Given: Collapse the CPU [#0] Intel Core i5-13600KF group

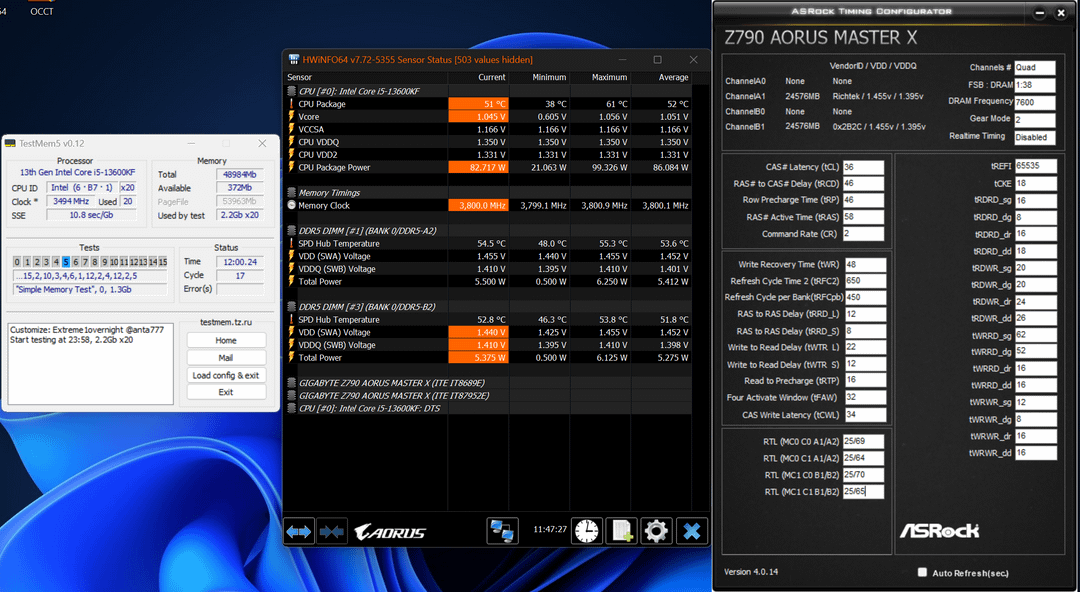Looking at the screenshot, I should [291, 91].
